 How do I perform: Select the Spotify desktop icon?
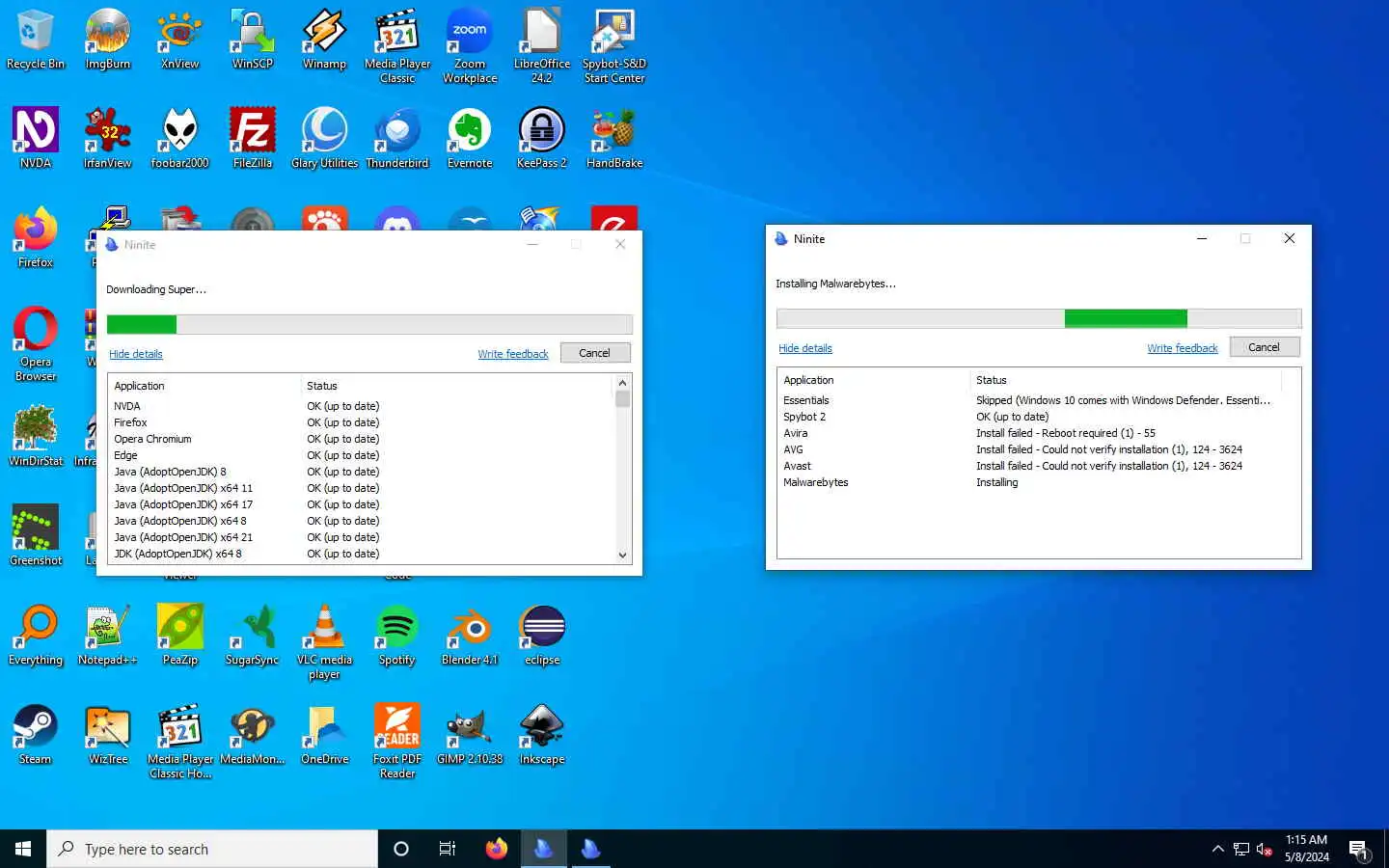[x=397, y=635]
